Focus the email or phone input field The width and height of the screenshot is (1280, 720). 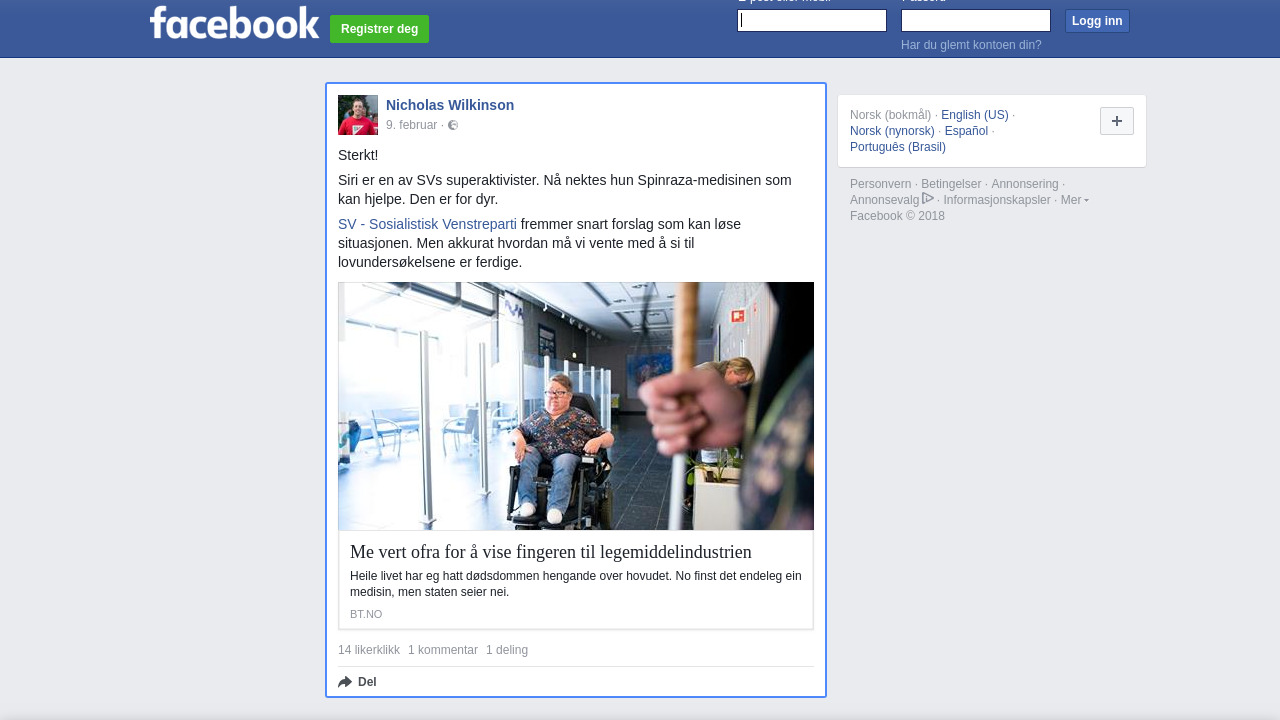(x=812, y=21)
